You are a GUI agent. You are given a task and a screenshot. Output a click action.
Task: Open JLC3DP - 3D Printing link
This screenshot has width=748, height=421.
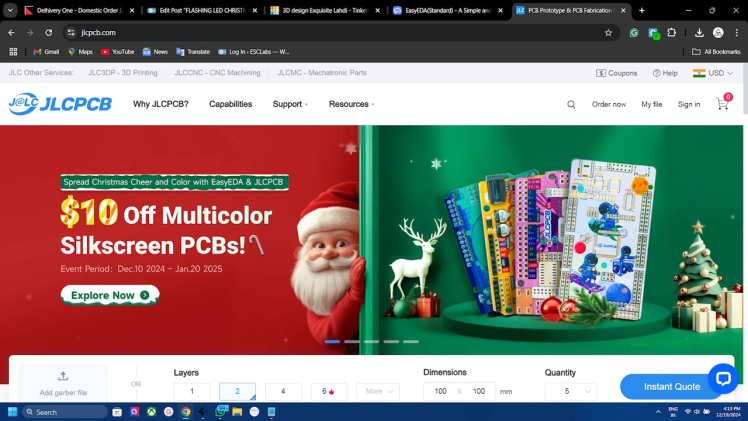[x=123, y=72]
